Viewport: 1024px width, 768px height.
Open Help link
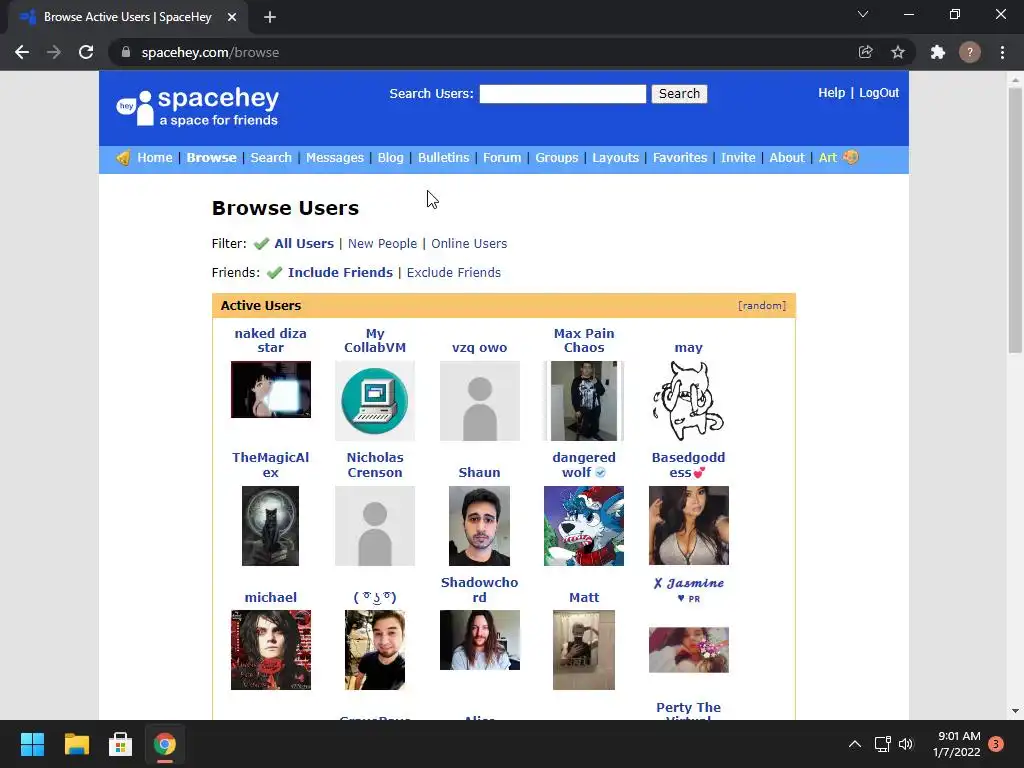click(831, 93)
